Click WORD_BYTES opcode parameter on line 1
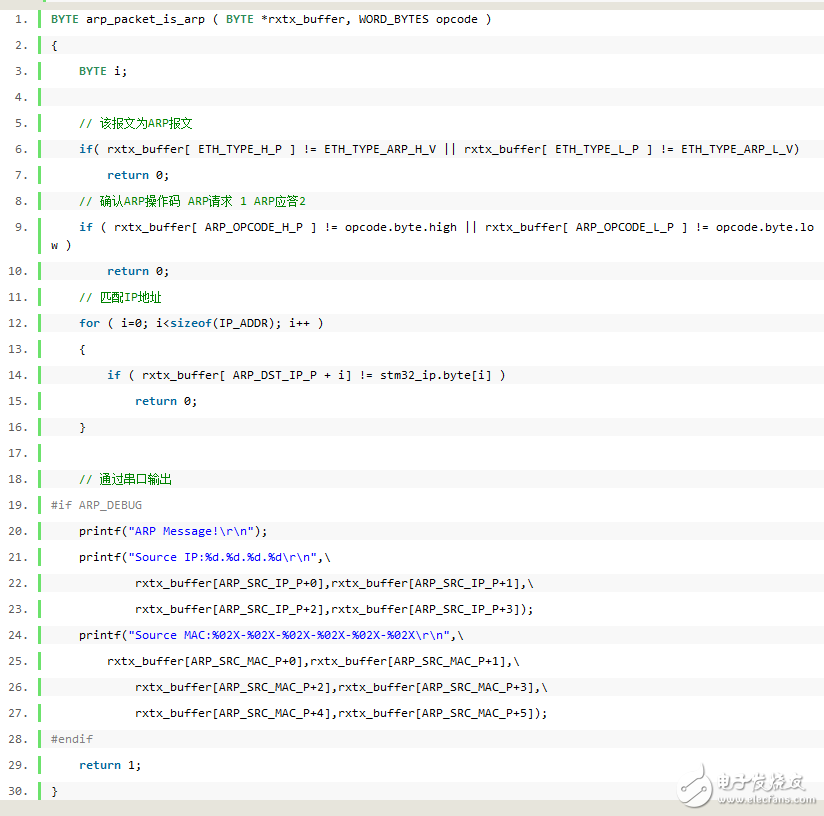824x816 pixels. [418, 19]
